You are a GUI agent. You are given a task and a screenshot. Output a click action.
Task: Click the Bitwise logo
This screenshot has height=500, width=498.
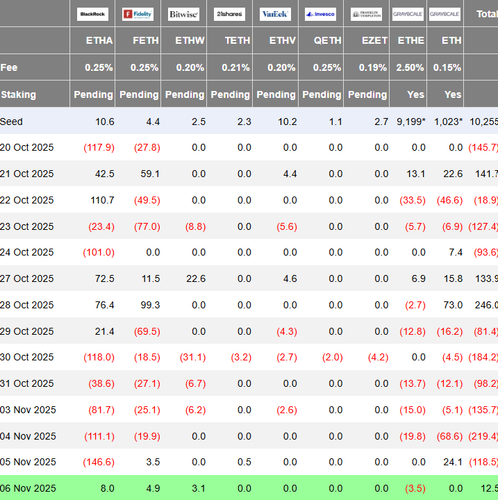point(184,14)
